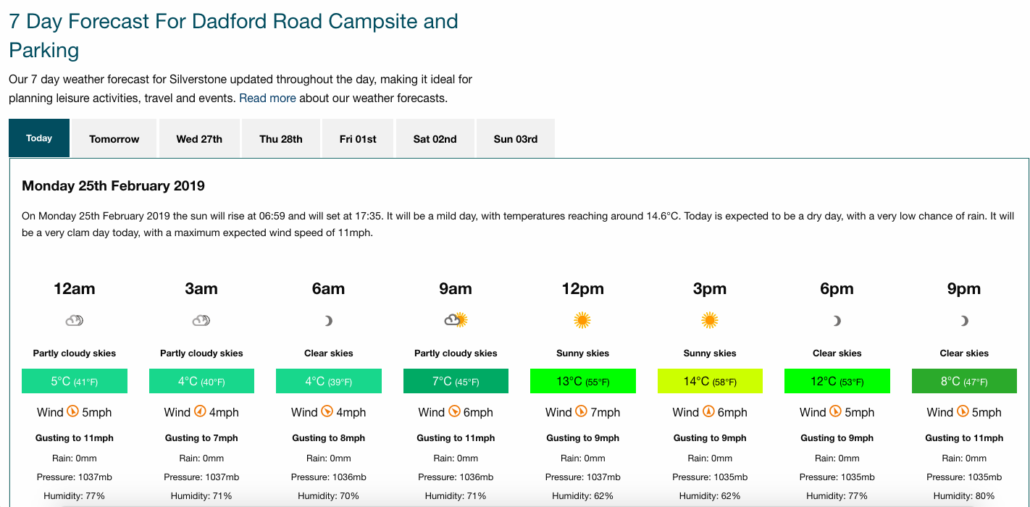Click the 9pm crescent moon icon
This screenshot has width=1030, height=507.
964,320
